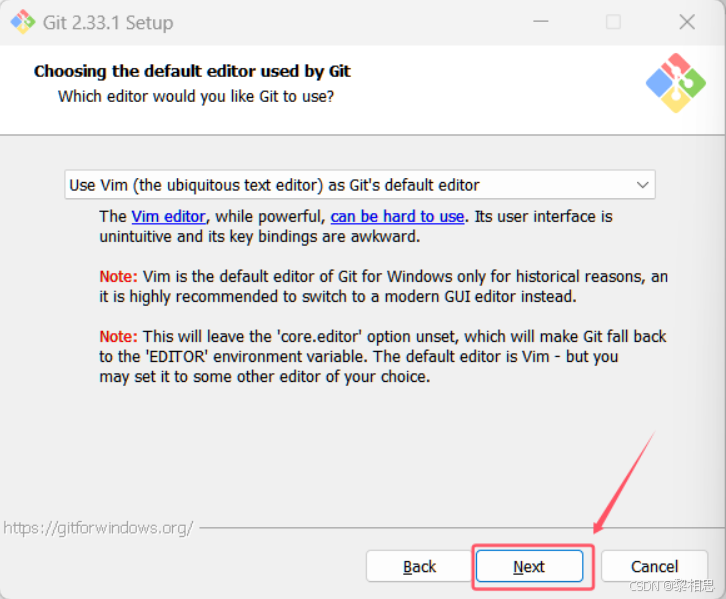Open the 'Vim editor' hyperlink
The width and height of the screenshot is (726, 599).
[168, 217]
